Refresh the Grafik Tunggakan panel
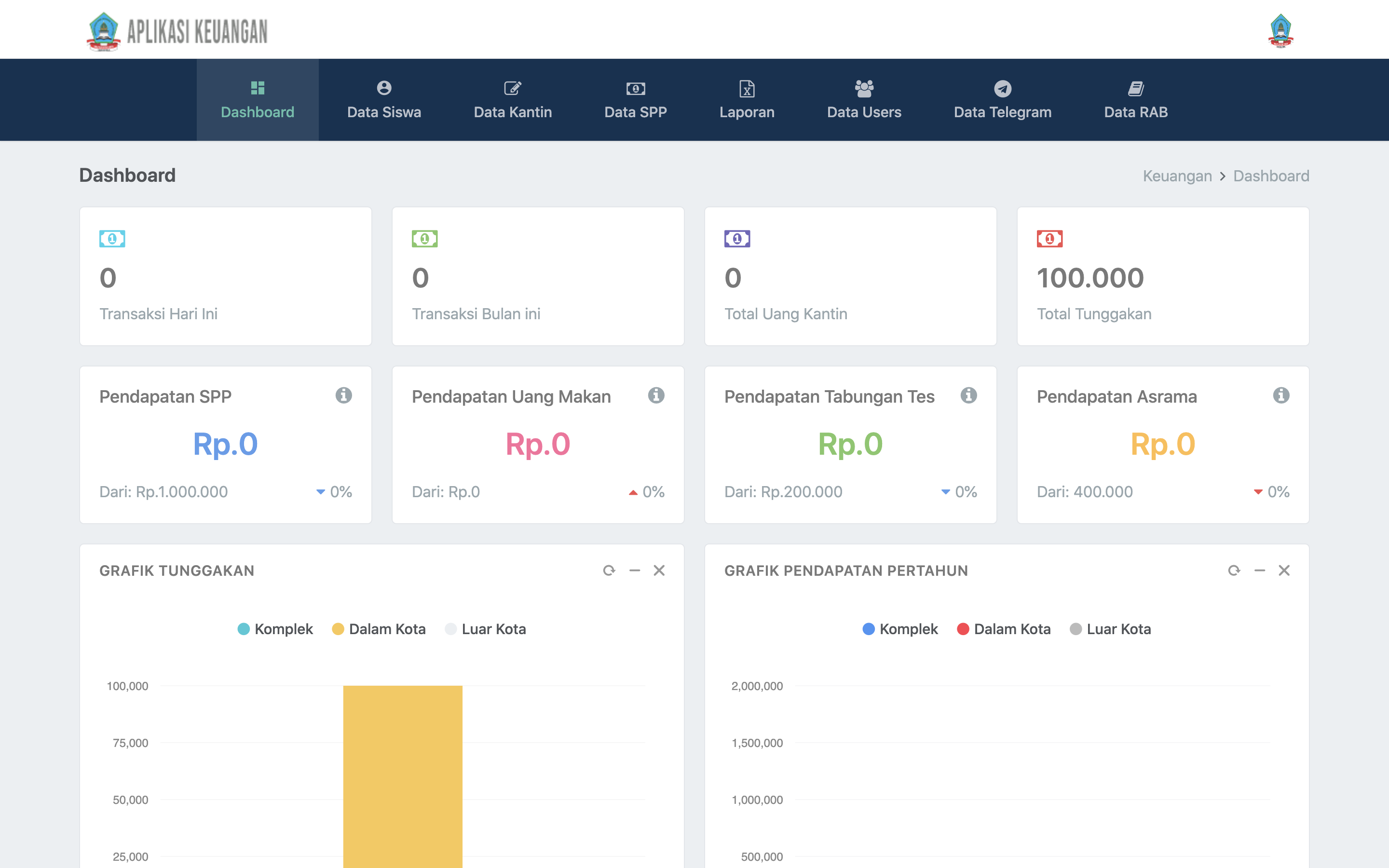 [x=609, y=570]
